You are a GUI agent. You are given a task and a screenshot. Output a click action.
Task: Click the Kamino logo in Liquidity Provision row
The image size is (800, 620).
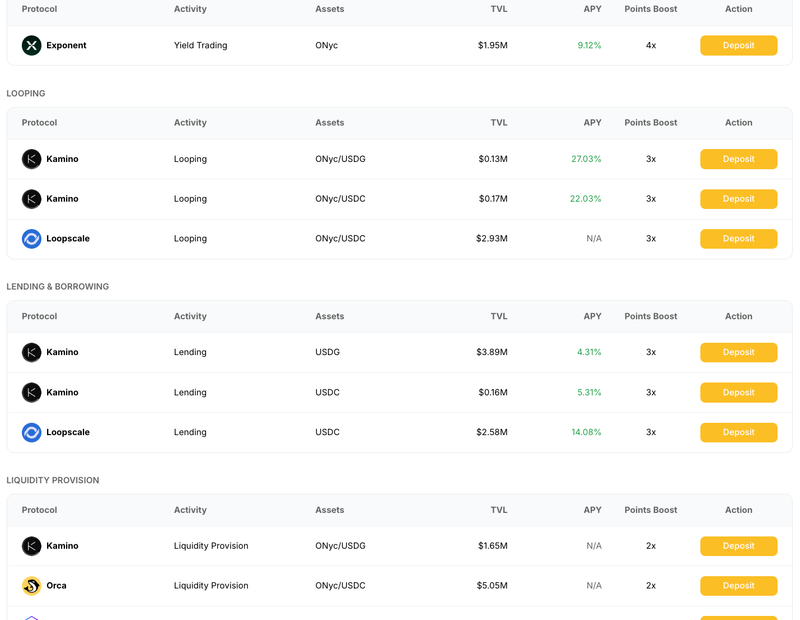pyautogui.click(x=31, y=546)
